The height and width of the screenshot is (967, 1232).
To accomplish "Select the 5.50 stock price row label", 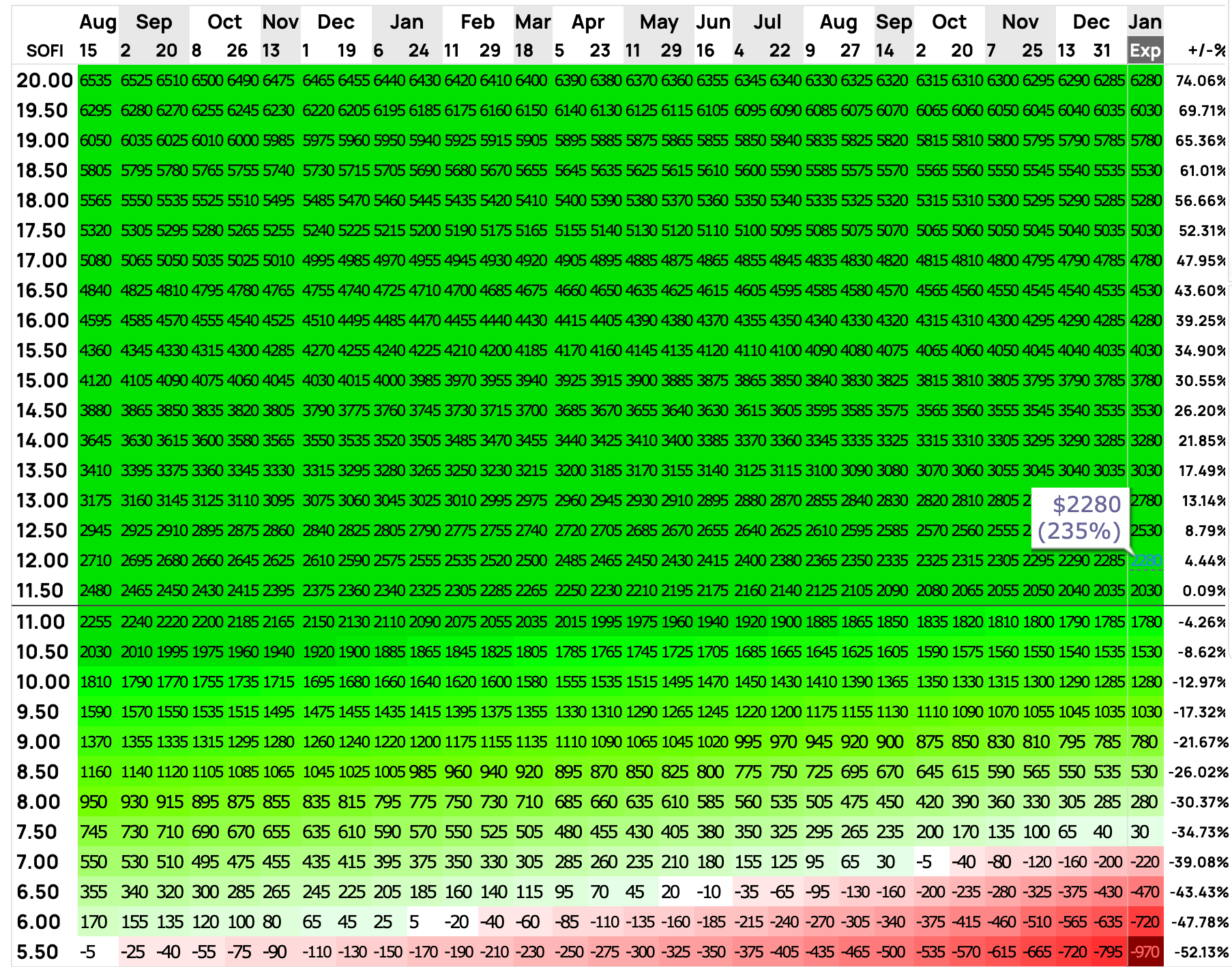I will pyautogui.click(x=38, y=952).
